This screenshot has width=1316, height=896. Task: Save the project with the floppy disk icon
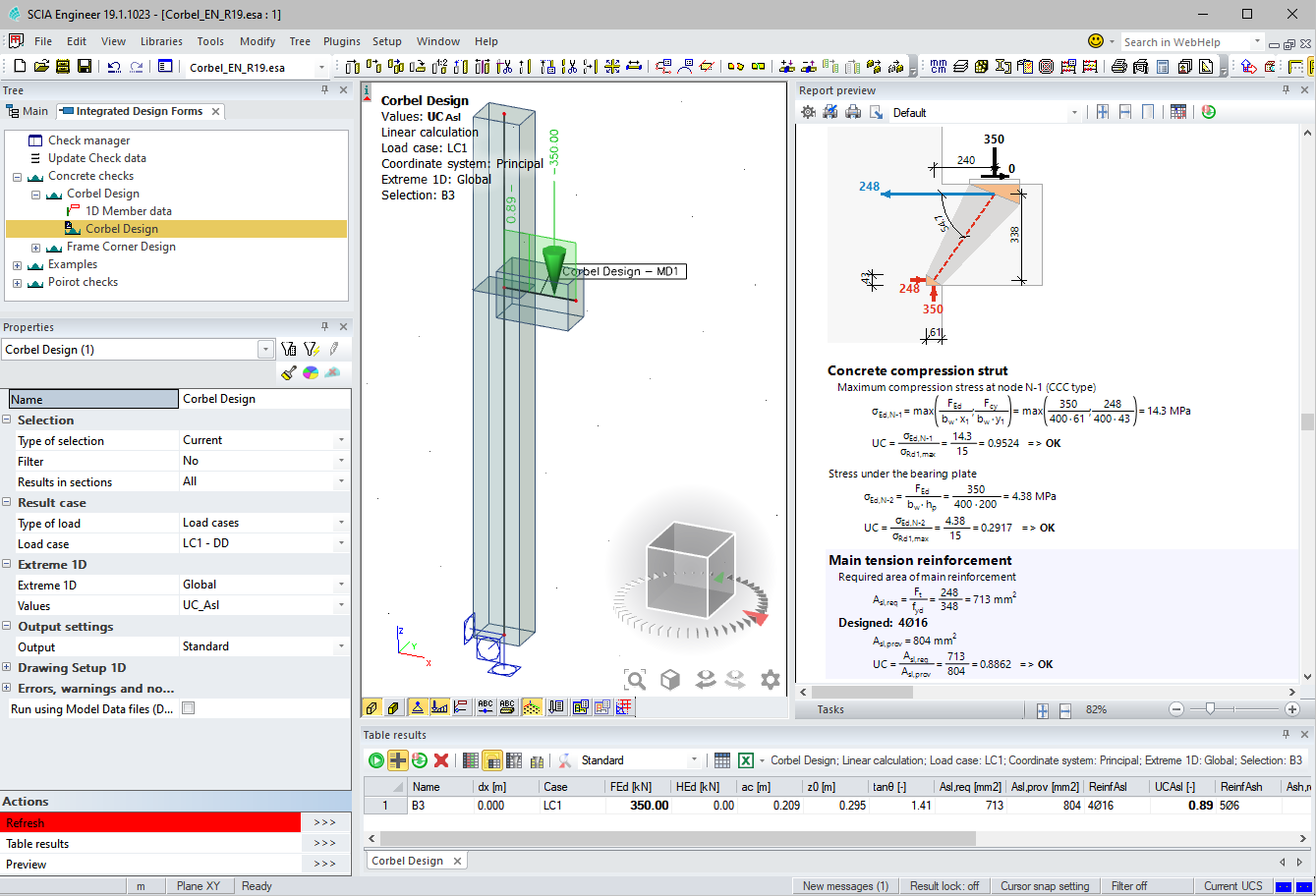(x=85, y=67)
